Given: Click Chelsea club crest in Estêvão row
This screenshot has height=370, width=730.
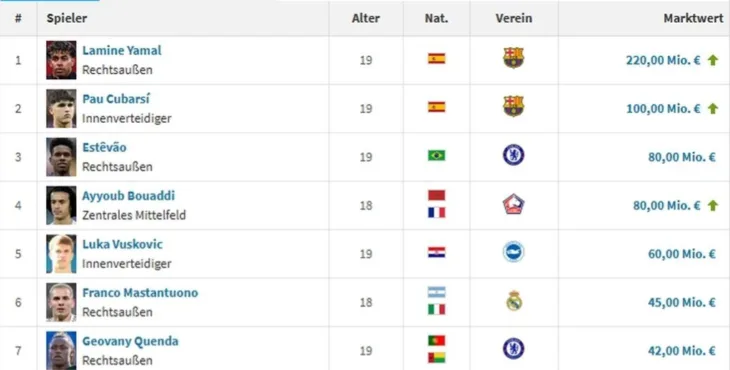Looking at the screenshot, I should (x=514, y=155).
